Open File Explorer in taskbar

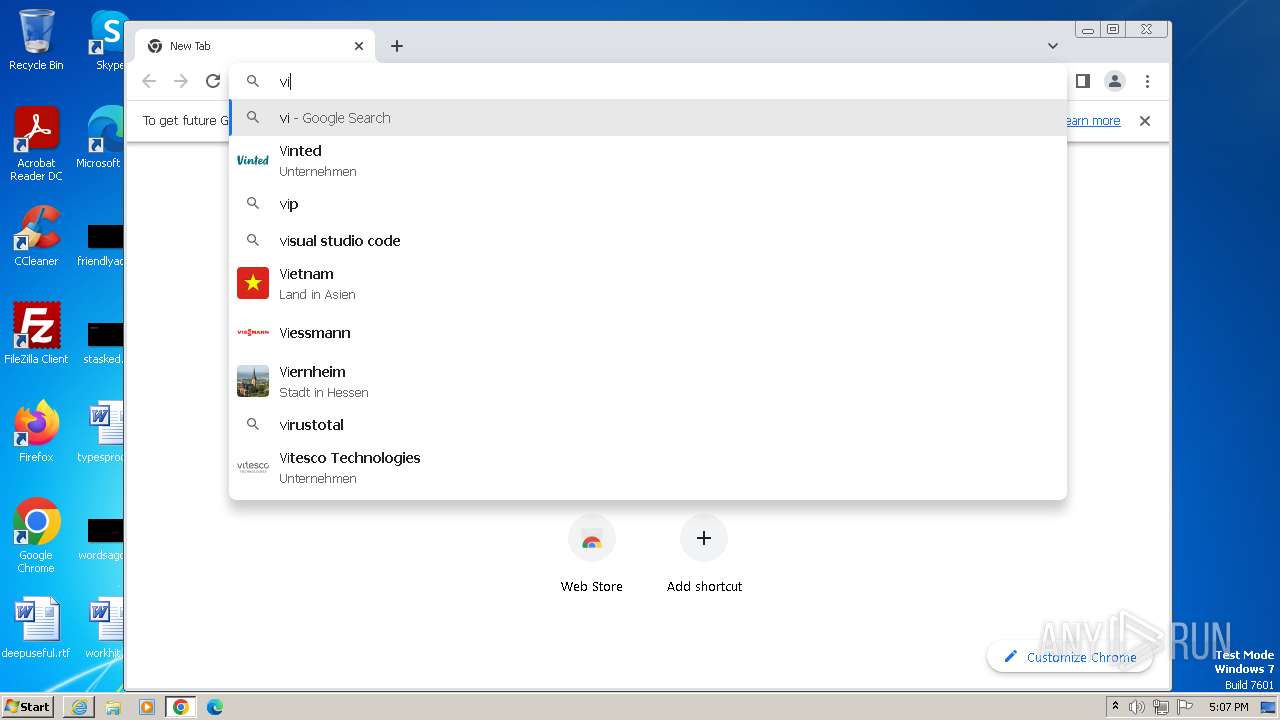pyautogui.click(x=113, y=707)
